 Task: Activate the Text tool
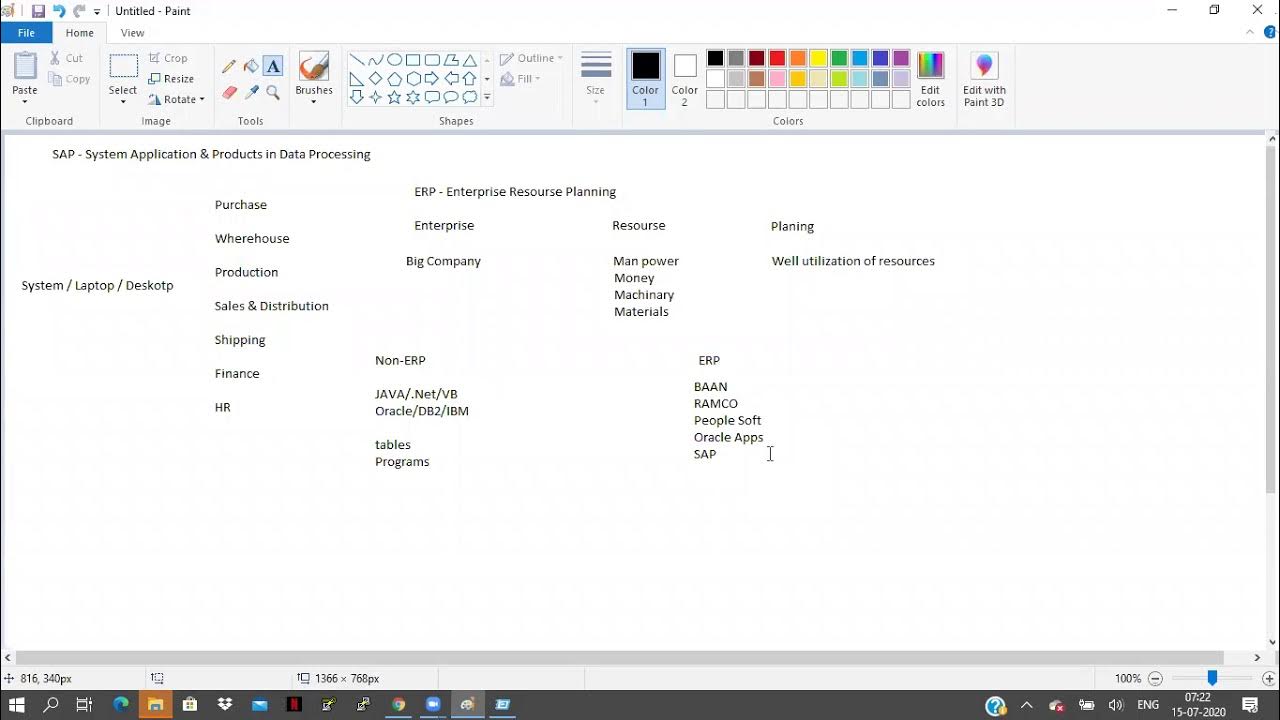tap(273, 67)
